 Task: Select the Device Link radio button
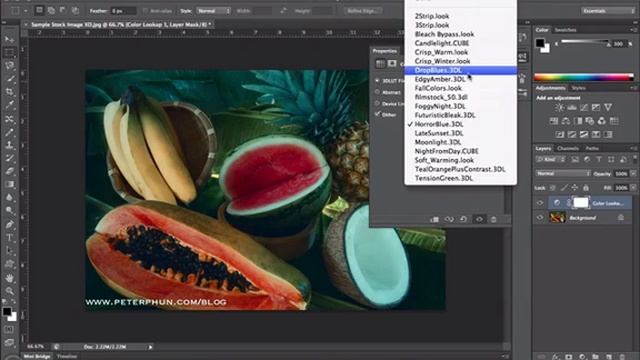377,104
